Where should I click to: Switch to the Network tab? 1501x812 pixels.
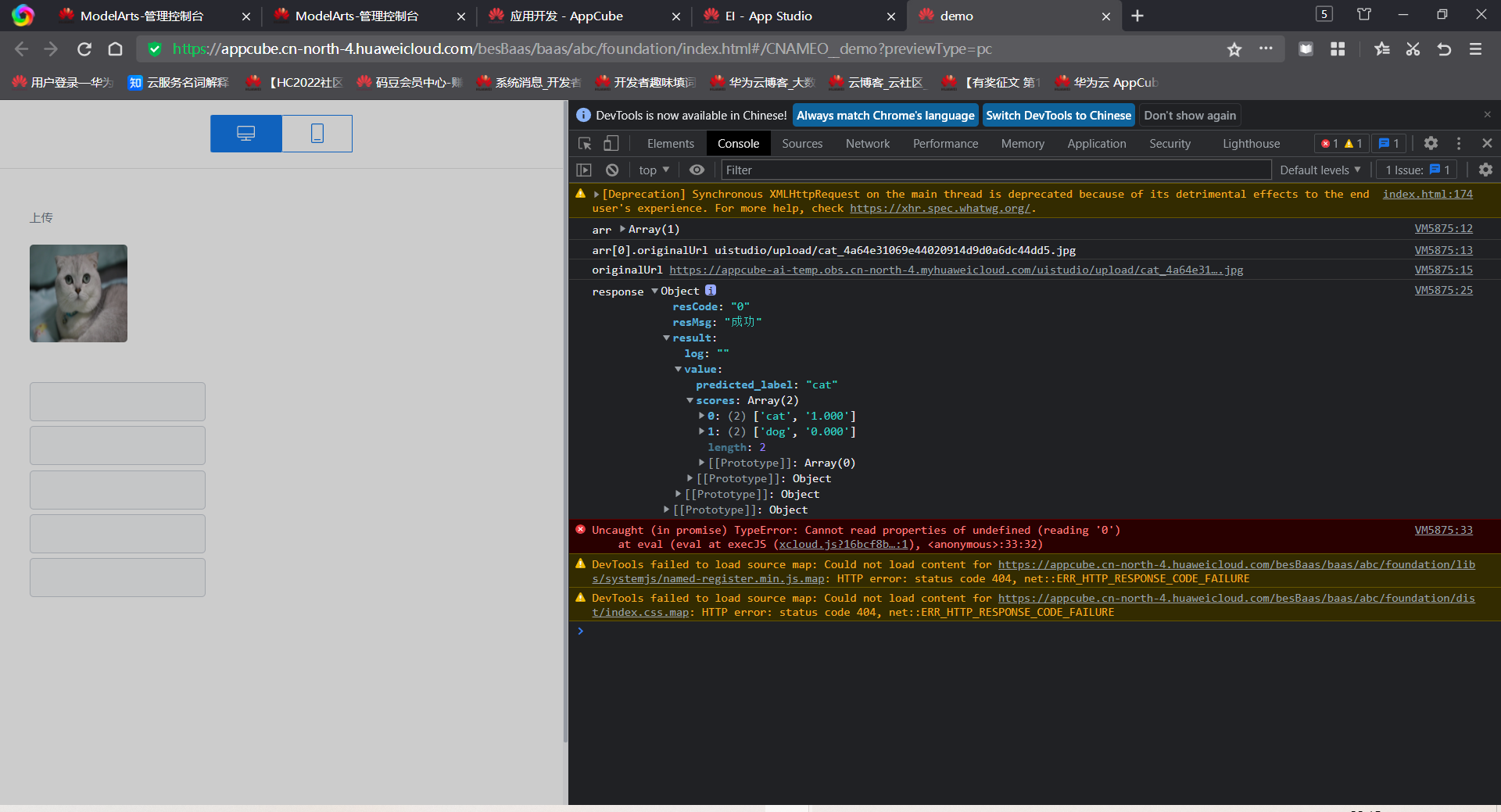867,144
